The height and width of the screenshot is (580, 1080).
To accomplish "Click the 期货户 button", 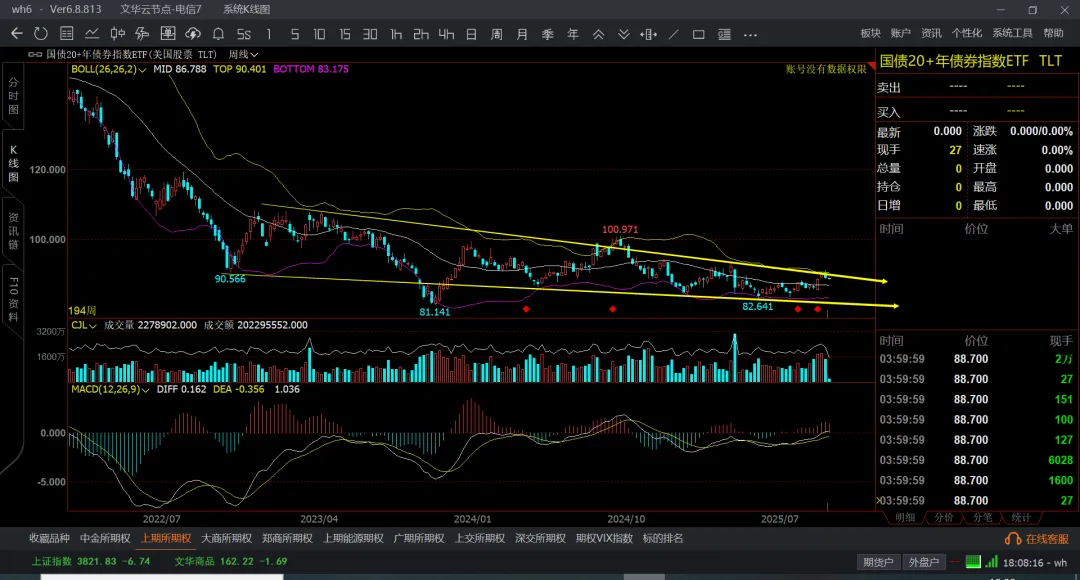I will point(878,563).
